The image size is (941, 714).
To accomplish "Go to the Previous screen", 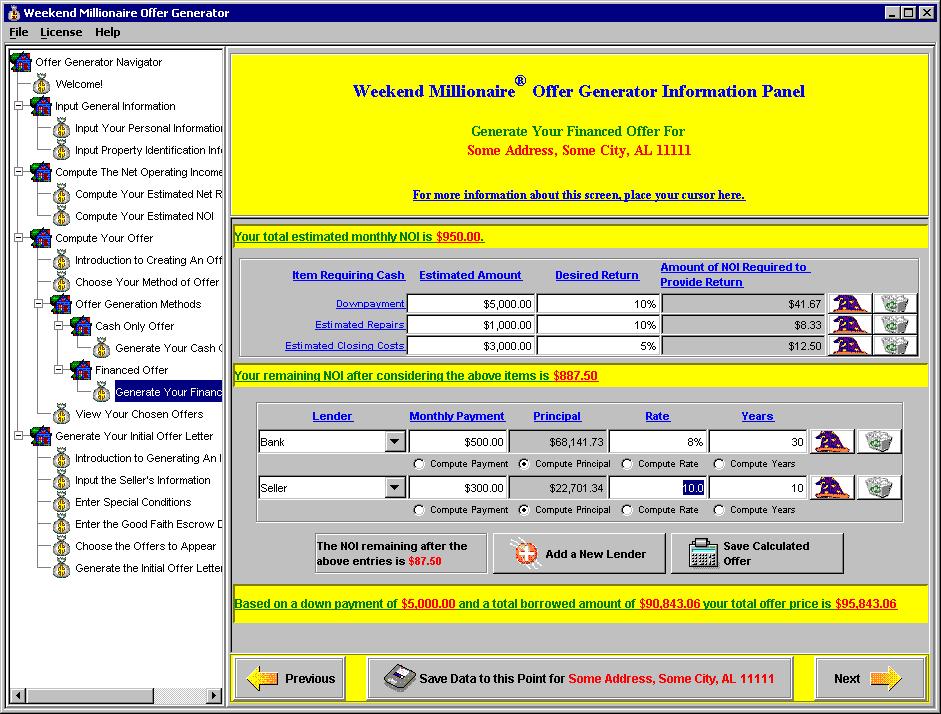I will [290, 679].
